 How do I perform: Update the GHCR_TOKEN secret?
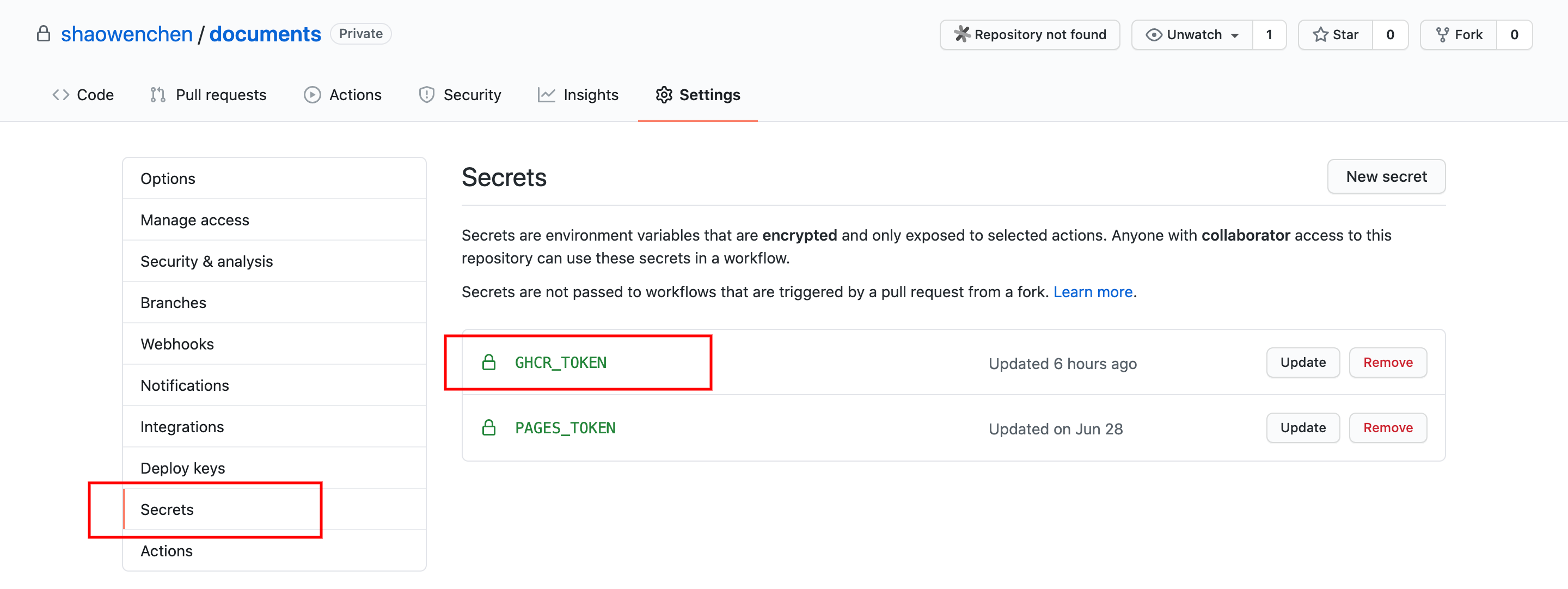point(1303,363)
